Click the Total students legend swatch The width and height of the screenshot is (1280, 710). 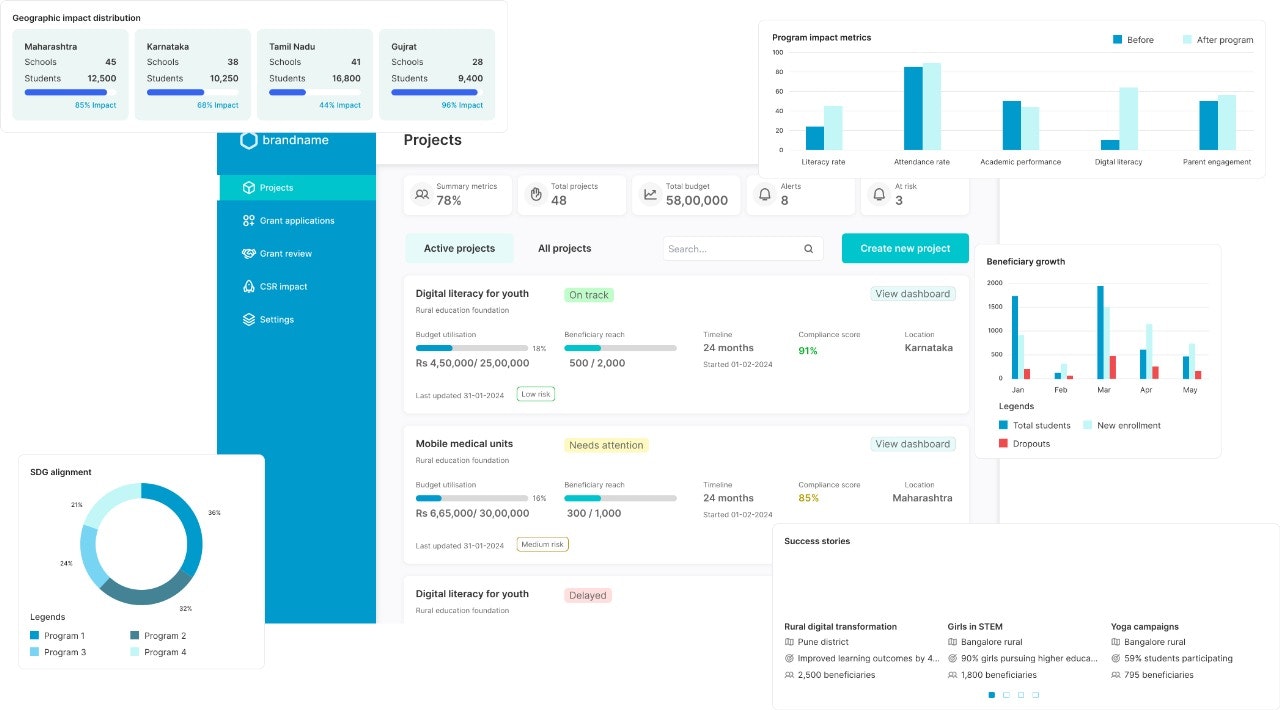pyautogui.click(x=1003, y=425)
